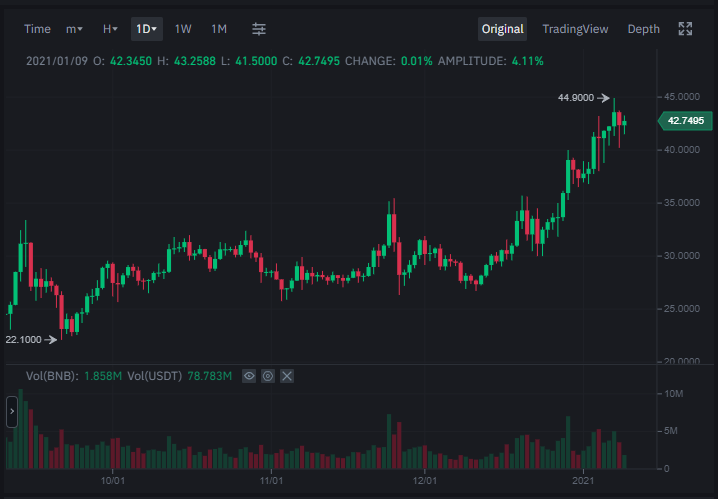Open the 1D interval dropdown
The width and height of the screenshot is (718, 499).
[x=147, y=29]
